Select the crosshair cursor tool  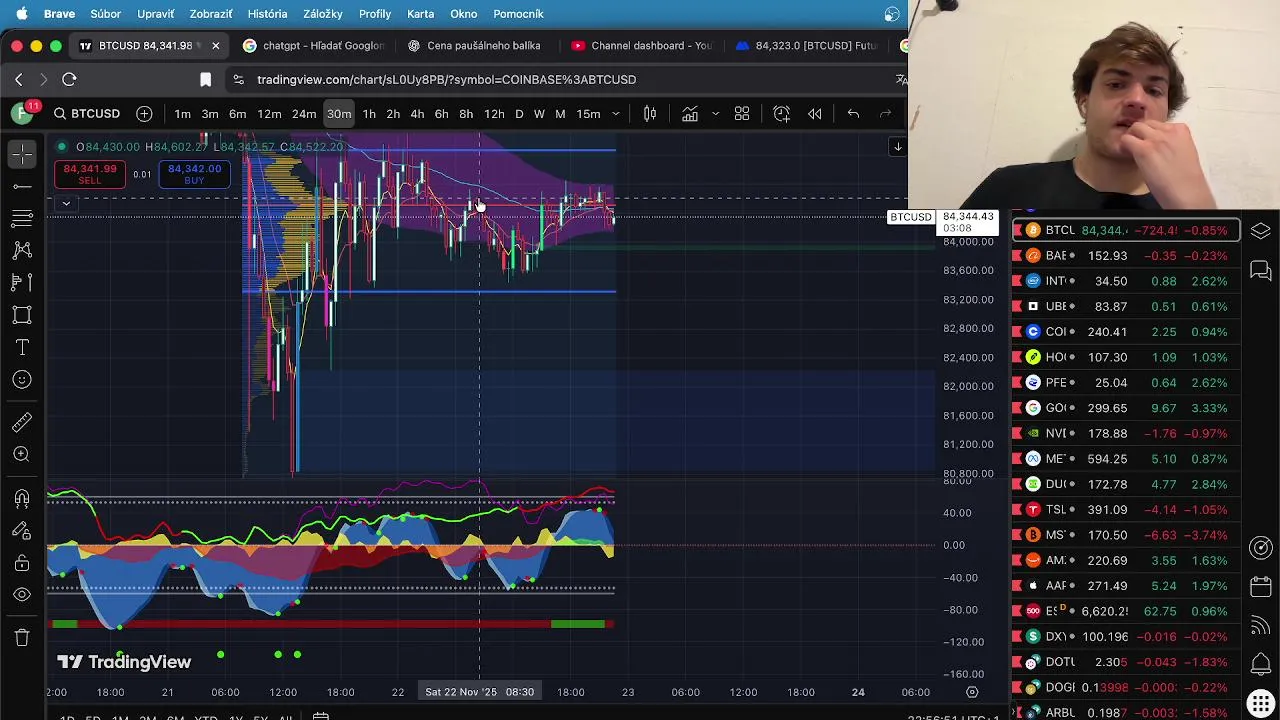tap(22, 153)
